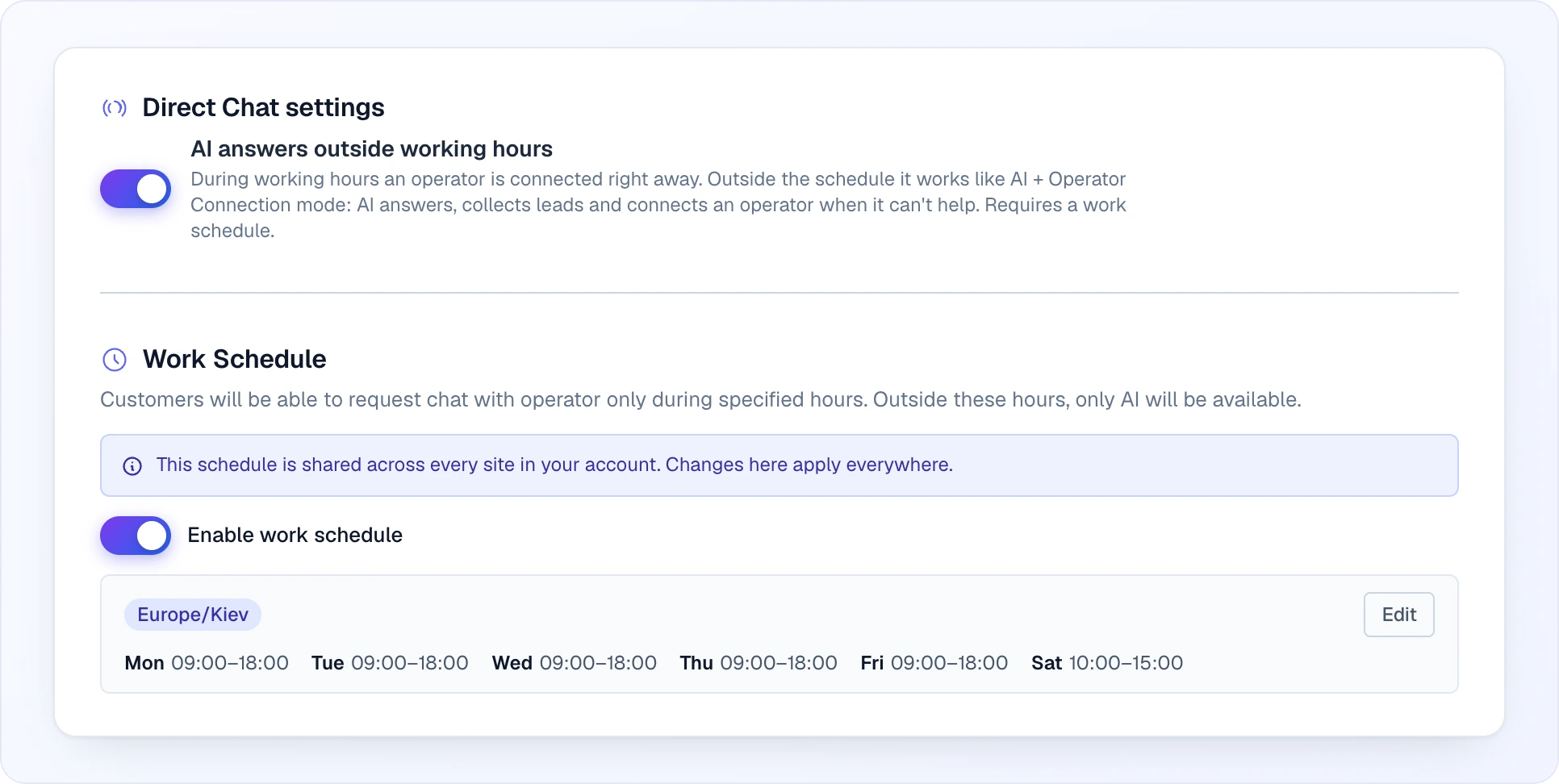The width and height of the screenshot is (1559, 784).
Task: Toggle AI answers outside working hours
Action: coord(136,189)
